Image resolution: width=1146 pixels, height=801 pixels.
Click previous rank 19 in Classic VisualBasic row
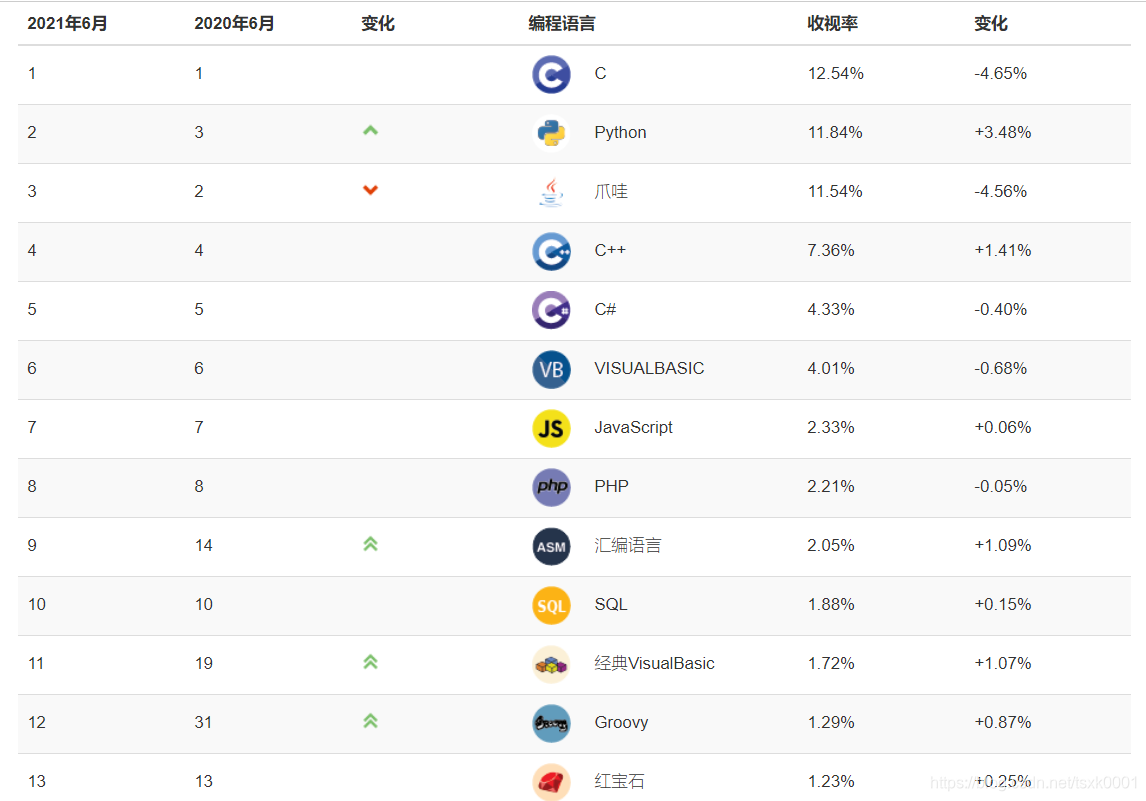203,664
